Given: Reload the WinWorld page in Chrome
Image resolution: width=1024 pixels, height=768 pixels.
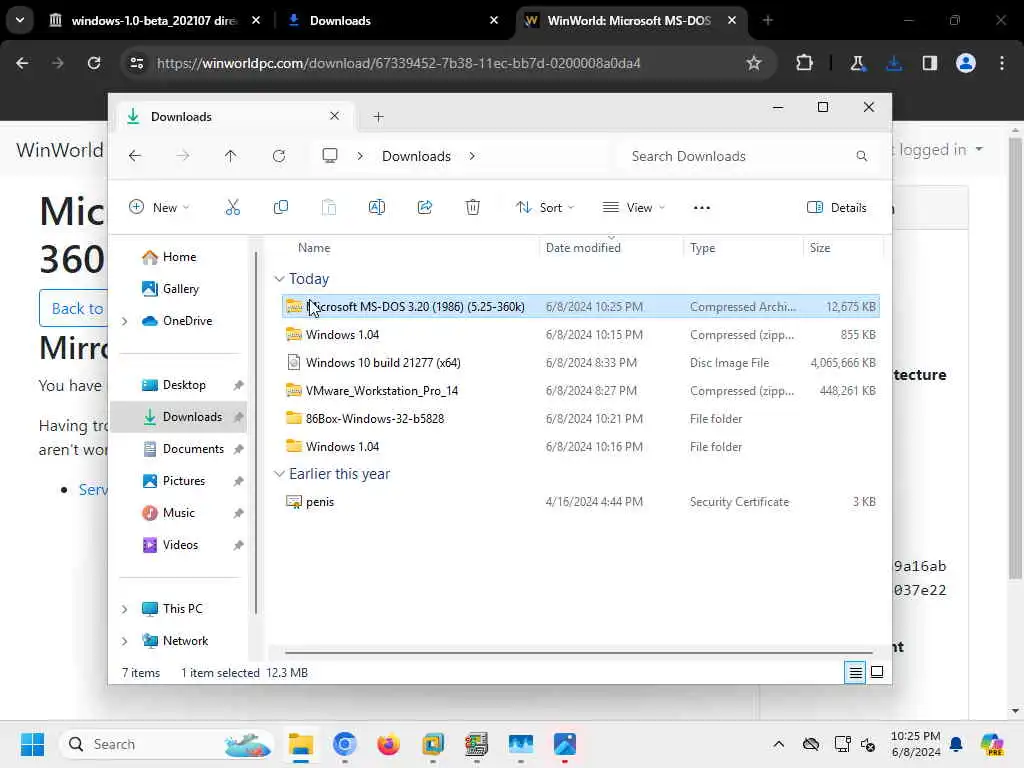Looking at the screenshot, I should tap(94, 63).
